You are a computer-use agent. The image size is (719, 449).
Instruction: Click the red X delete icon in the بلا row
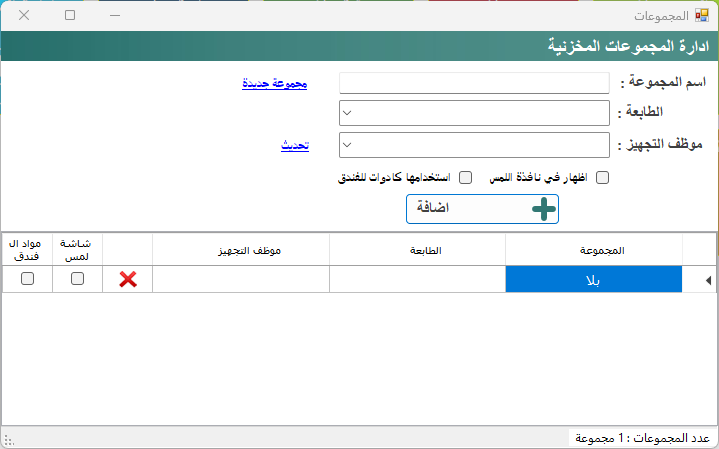coord(128,279)
